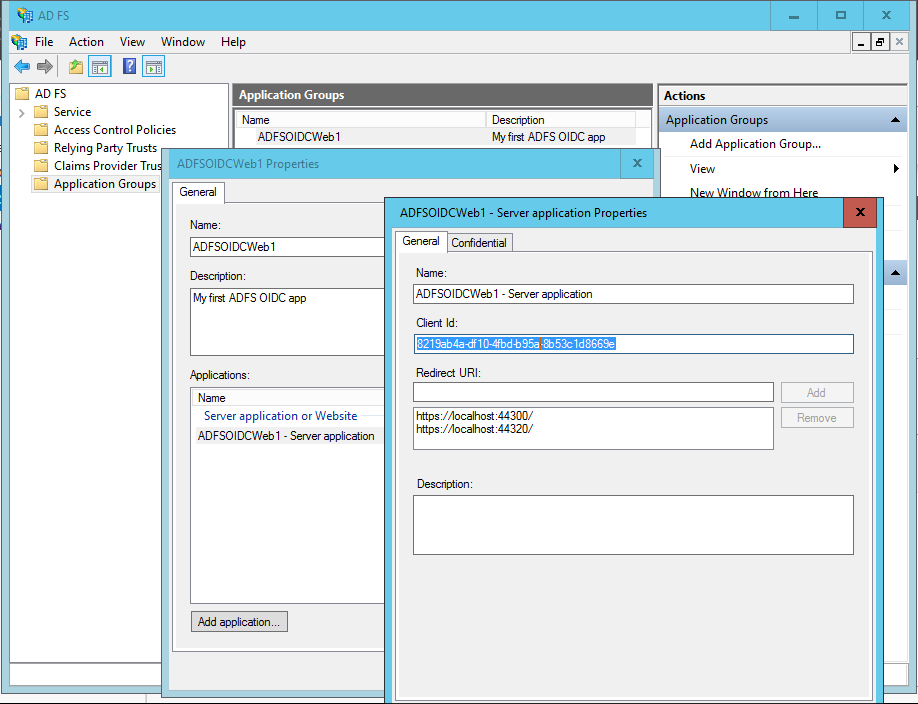This screenshot has height=704, width=918.
Task: Click the Add redirect URI button
Action: point(817,392)
